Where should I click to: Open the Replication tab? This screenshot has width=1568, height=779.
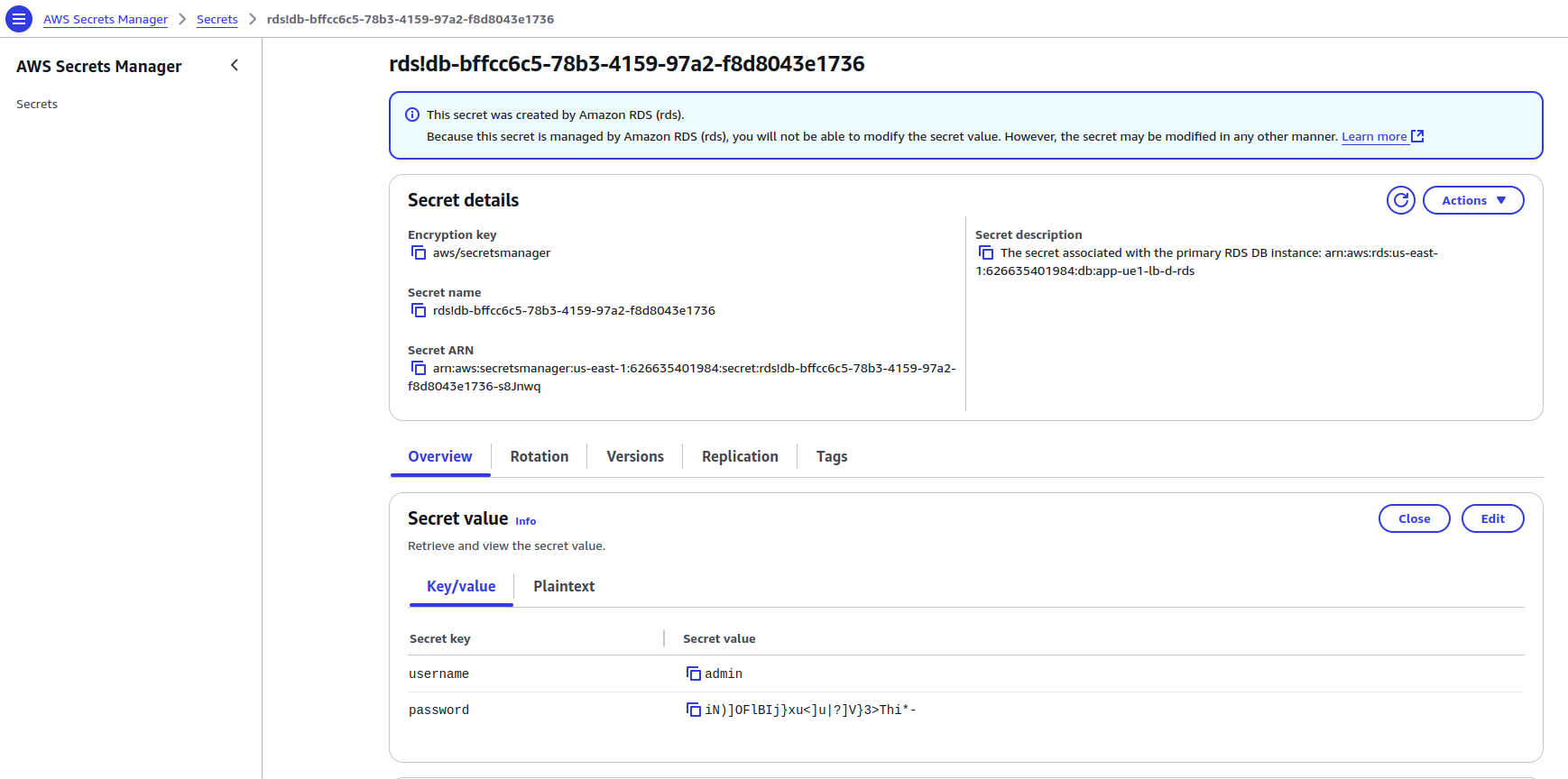pyautogui.click(x=740, y=456)
